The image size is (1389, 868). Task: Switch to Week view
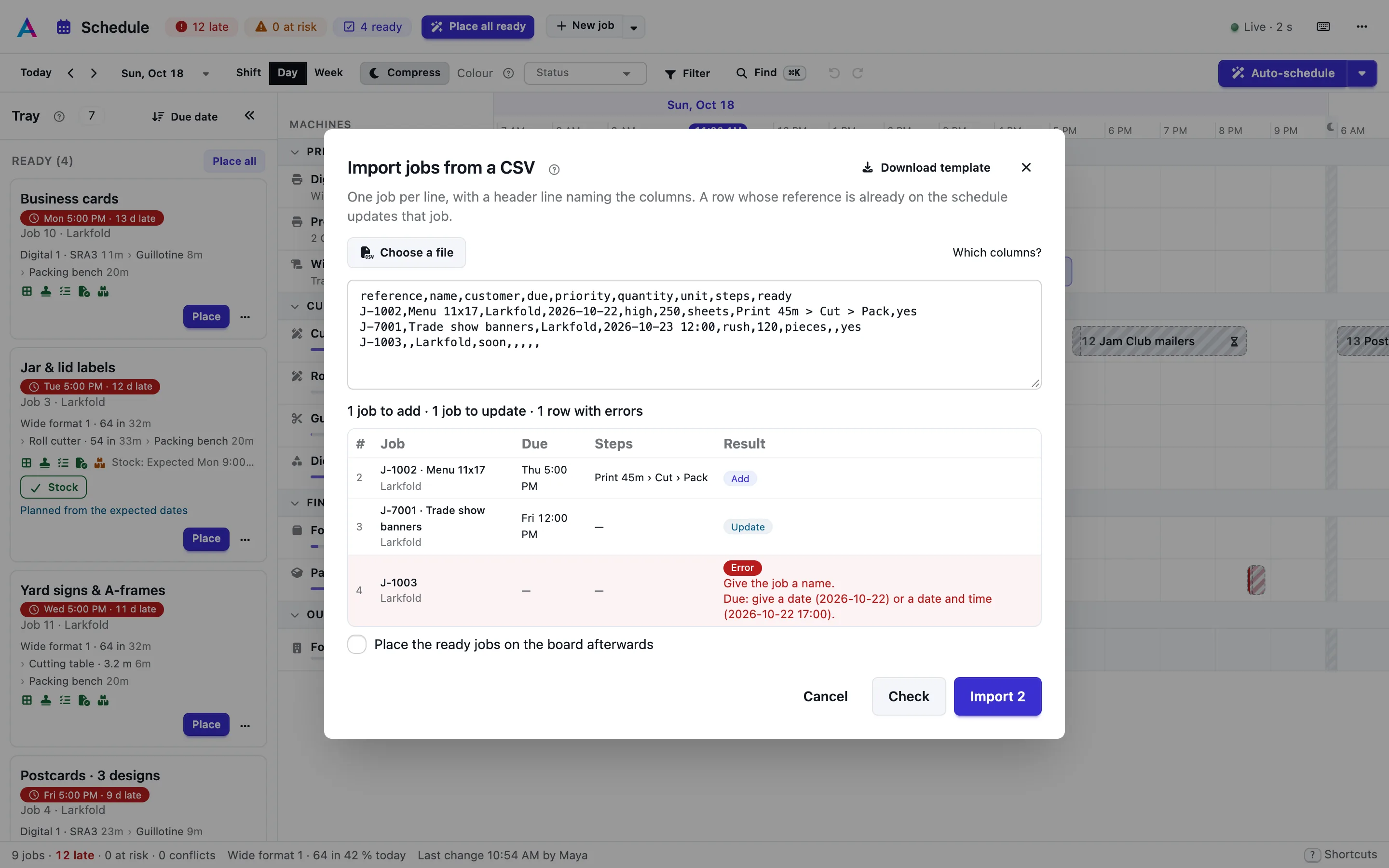click(328, 73)
